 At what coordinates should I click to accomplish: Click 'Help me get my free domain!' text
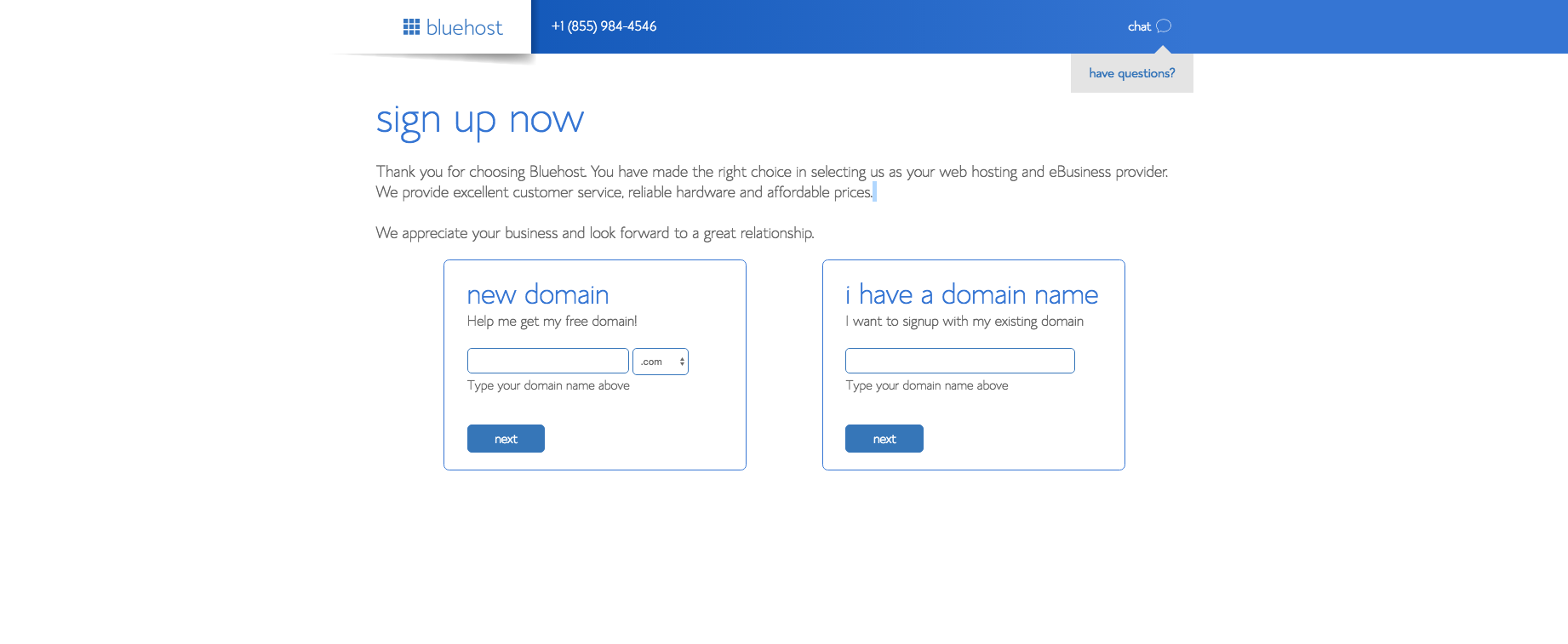[x=552, y=321]
